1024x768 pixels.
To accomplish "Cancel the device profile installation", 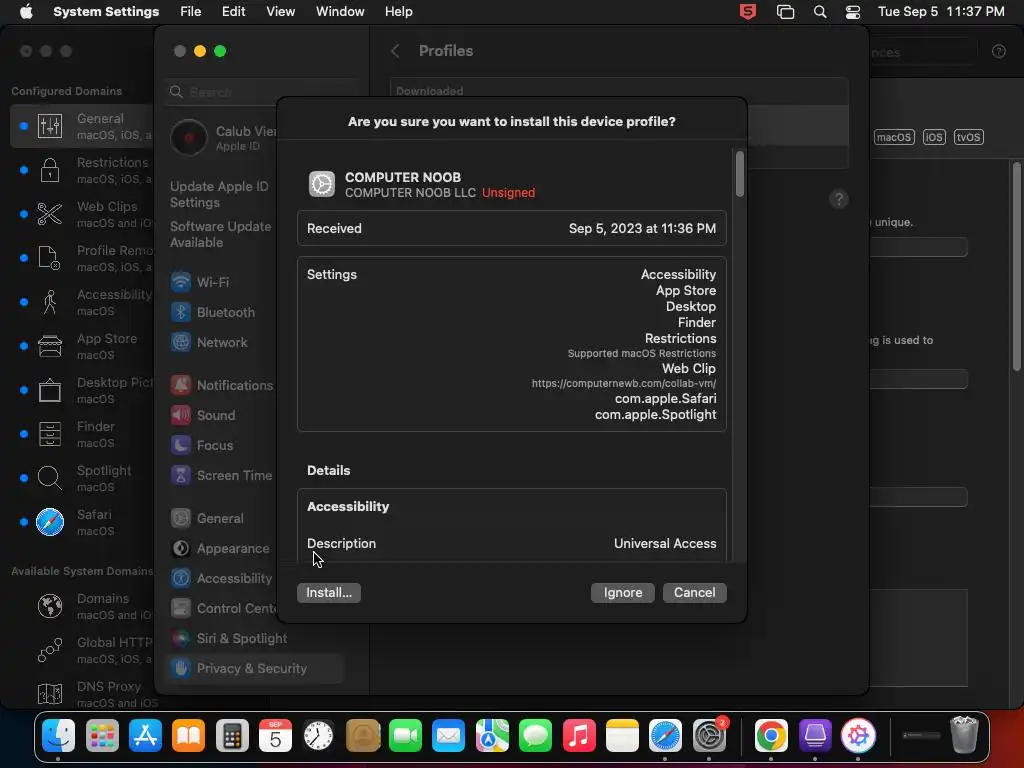I will pos(694,592).
